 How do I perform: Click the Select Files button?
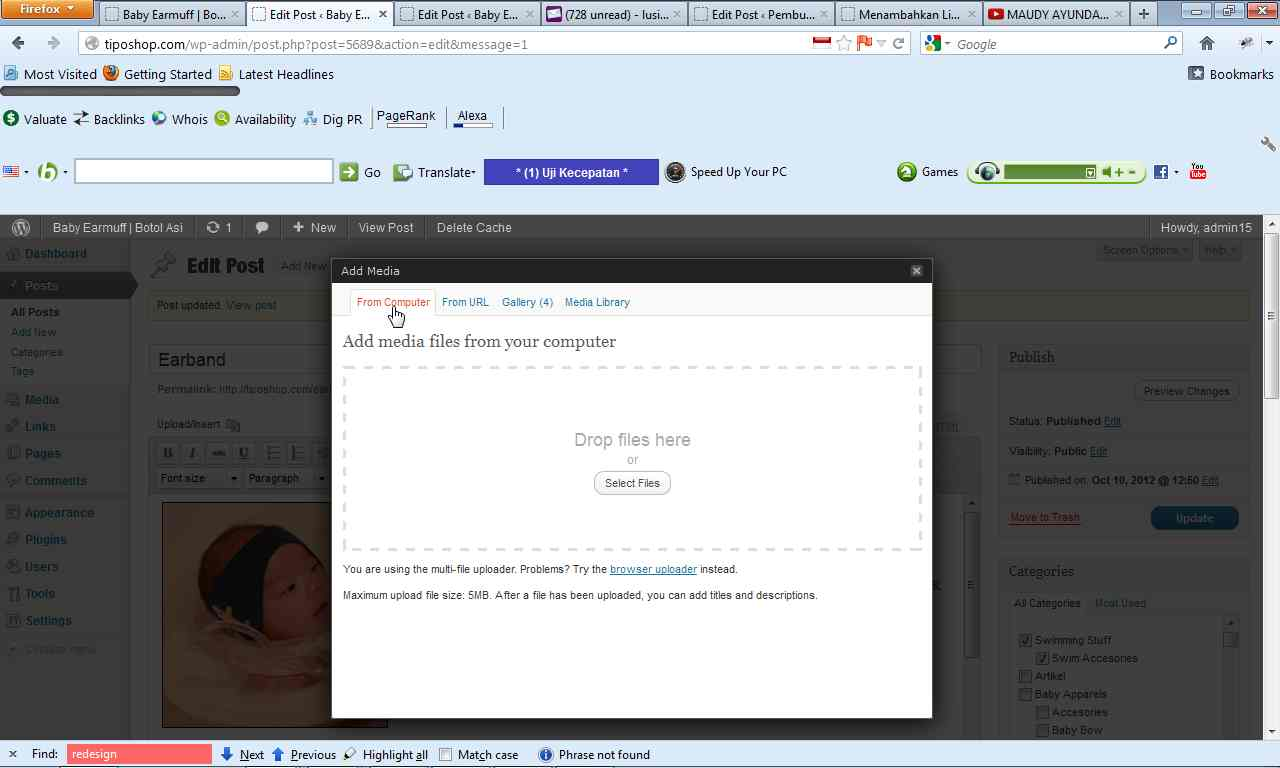pos(632,483)
